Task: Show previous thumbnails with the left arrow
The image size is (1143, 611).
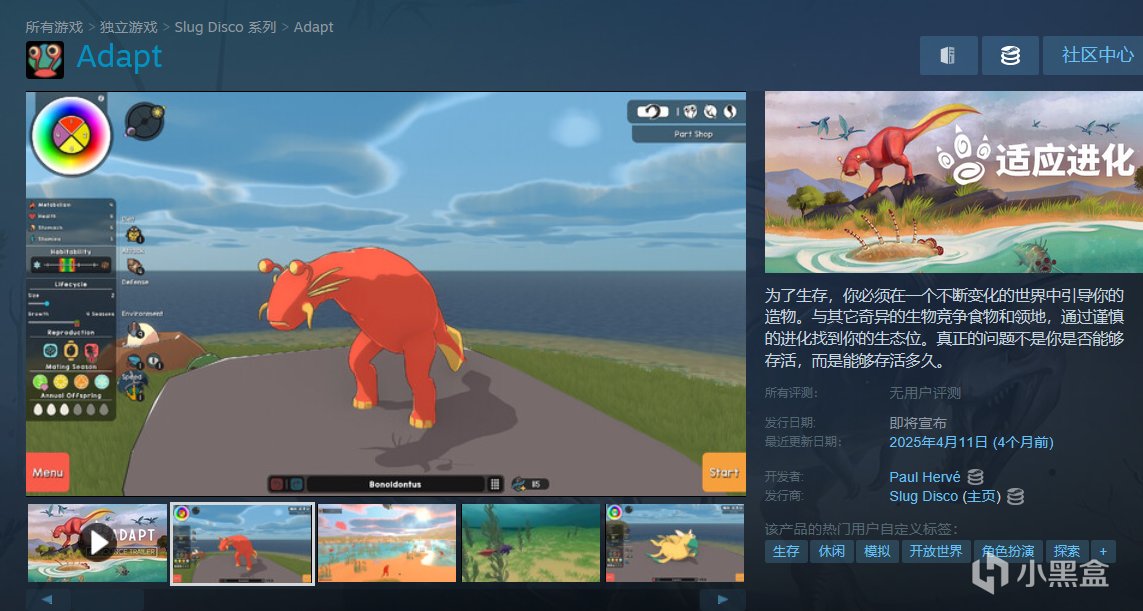Action: pyautogui.click(x=46, y=599)
